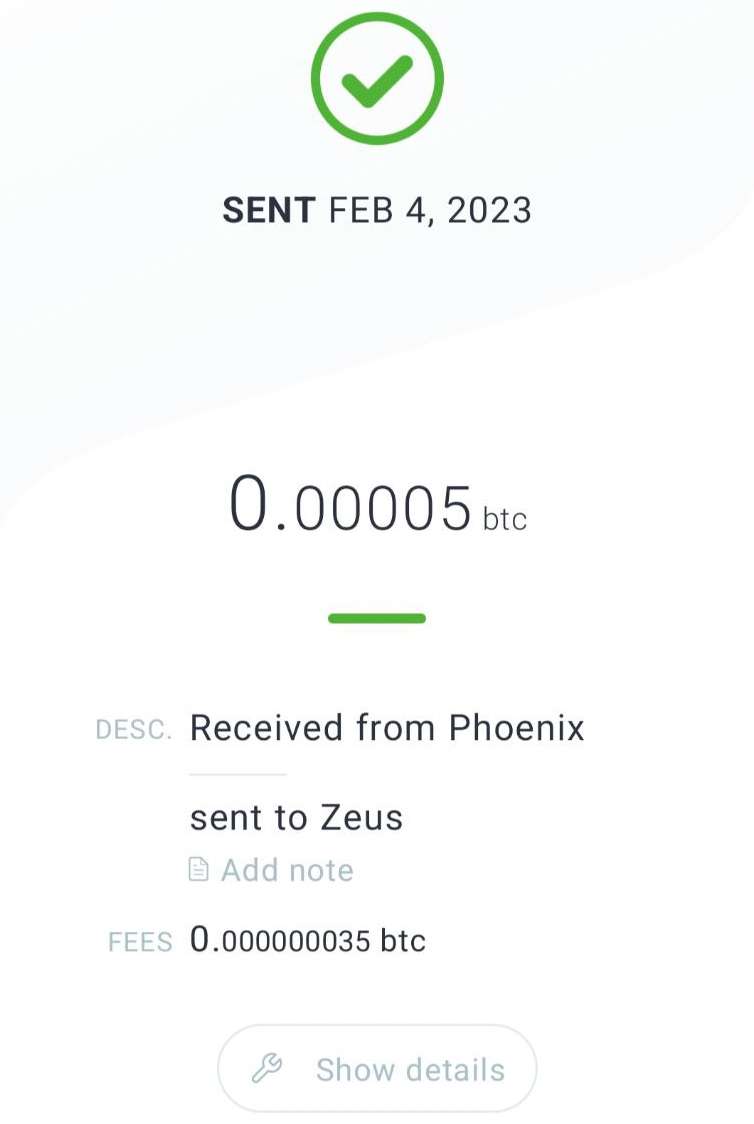
Task: Click the FEES field label
Action: [x=140, y=942]
